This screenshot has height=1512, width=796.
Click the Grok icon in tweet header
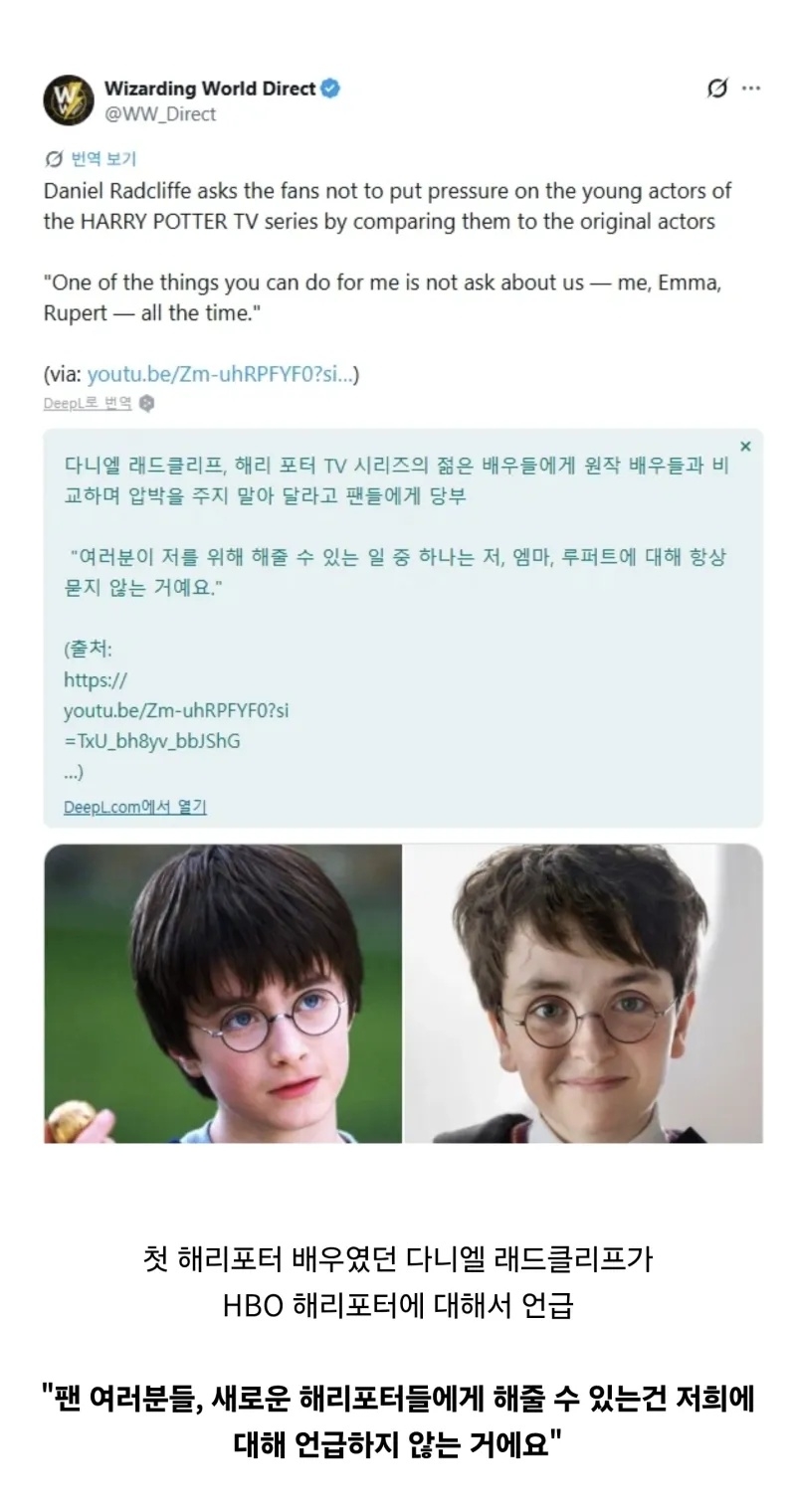point(716,89)
